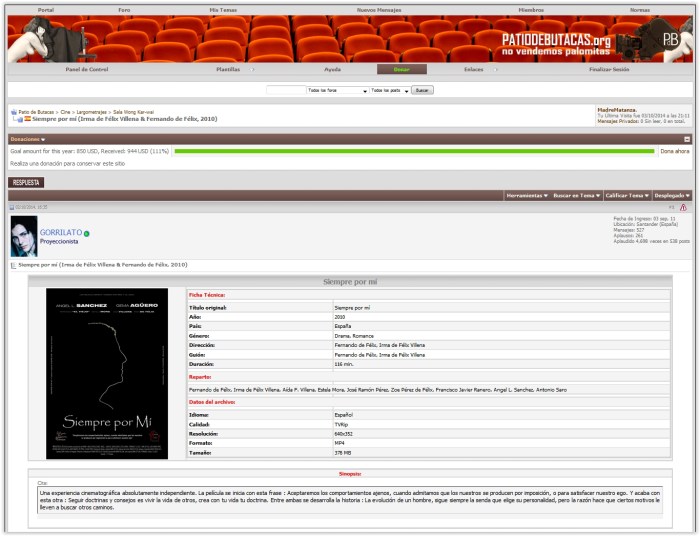Click the MadreMatanza username link
Viewport: 700px width, 536px height.
[617, 110]
